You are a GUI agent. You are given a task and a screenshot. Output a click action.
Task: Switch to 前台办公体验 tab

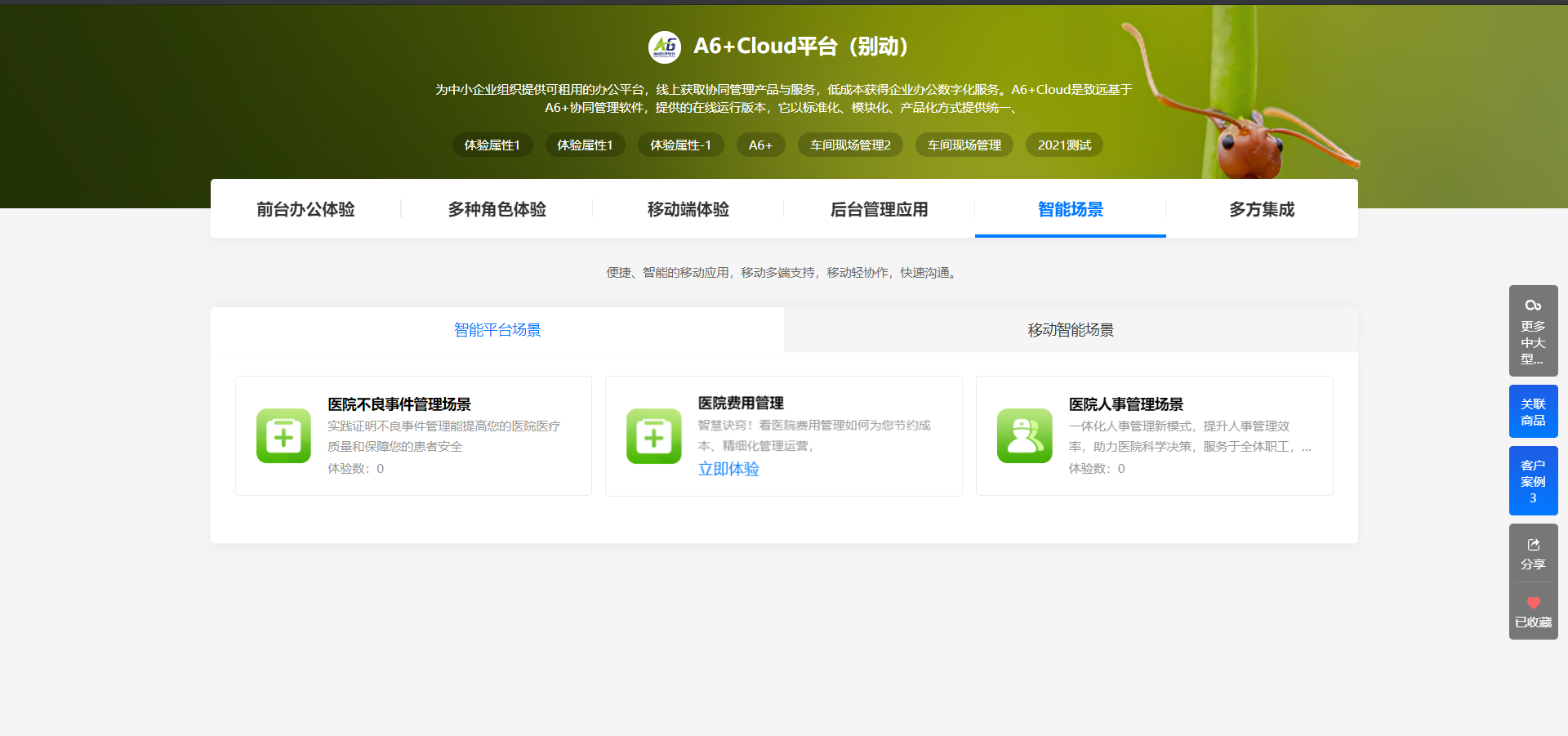(305, 209)
